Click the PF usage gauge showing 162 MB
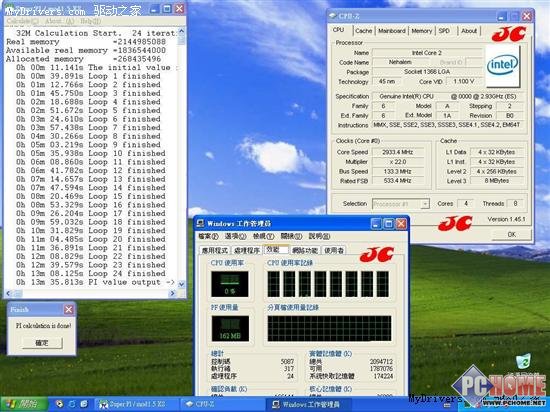550x412 pixels. (x=230, y=328)
